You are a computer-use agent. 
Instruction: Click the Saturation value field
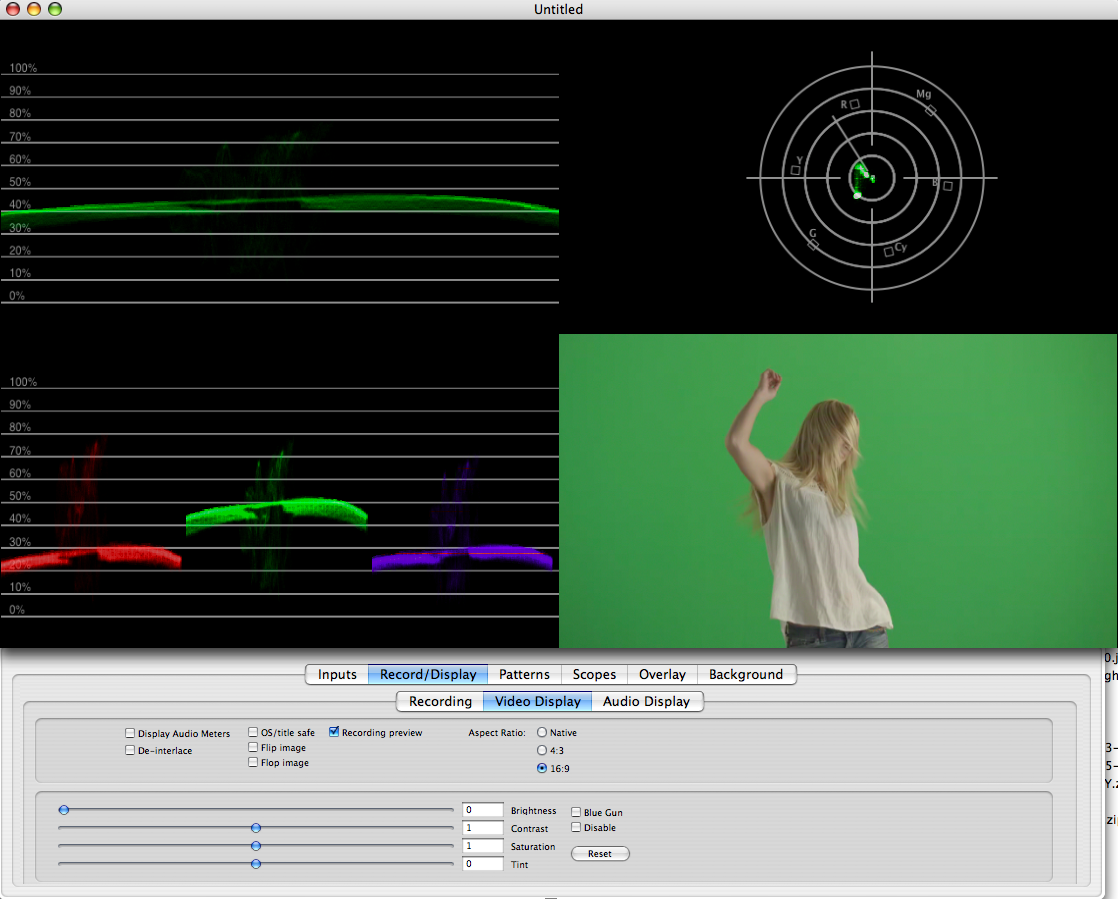coord(483,846)
